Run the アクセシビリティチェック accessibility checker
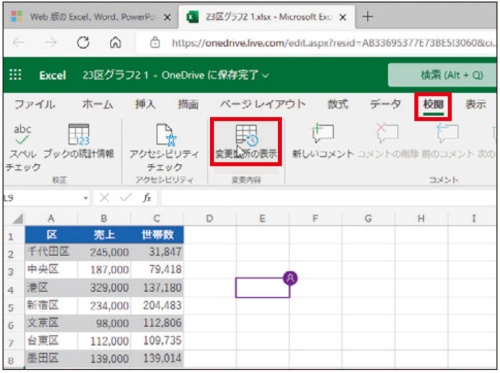Screen dimensions: 500x373 click(x=164, y=147)
